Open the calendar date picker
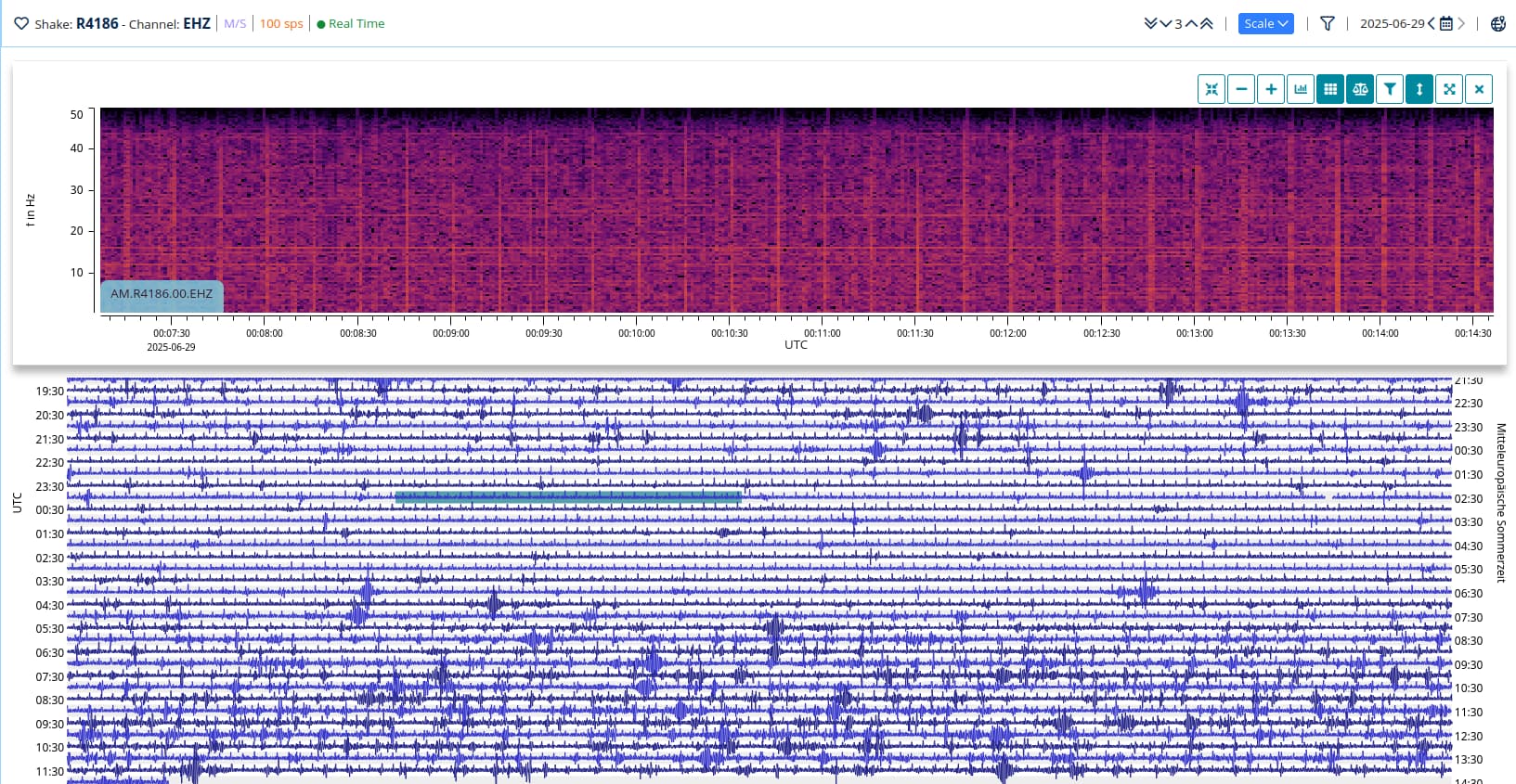1516x784 pixels. click(x=1446, y=24)
